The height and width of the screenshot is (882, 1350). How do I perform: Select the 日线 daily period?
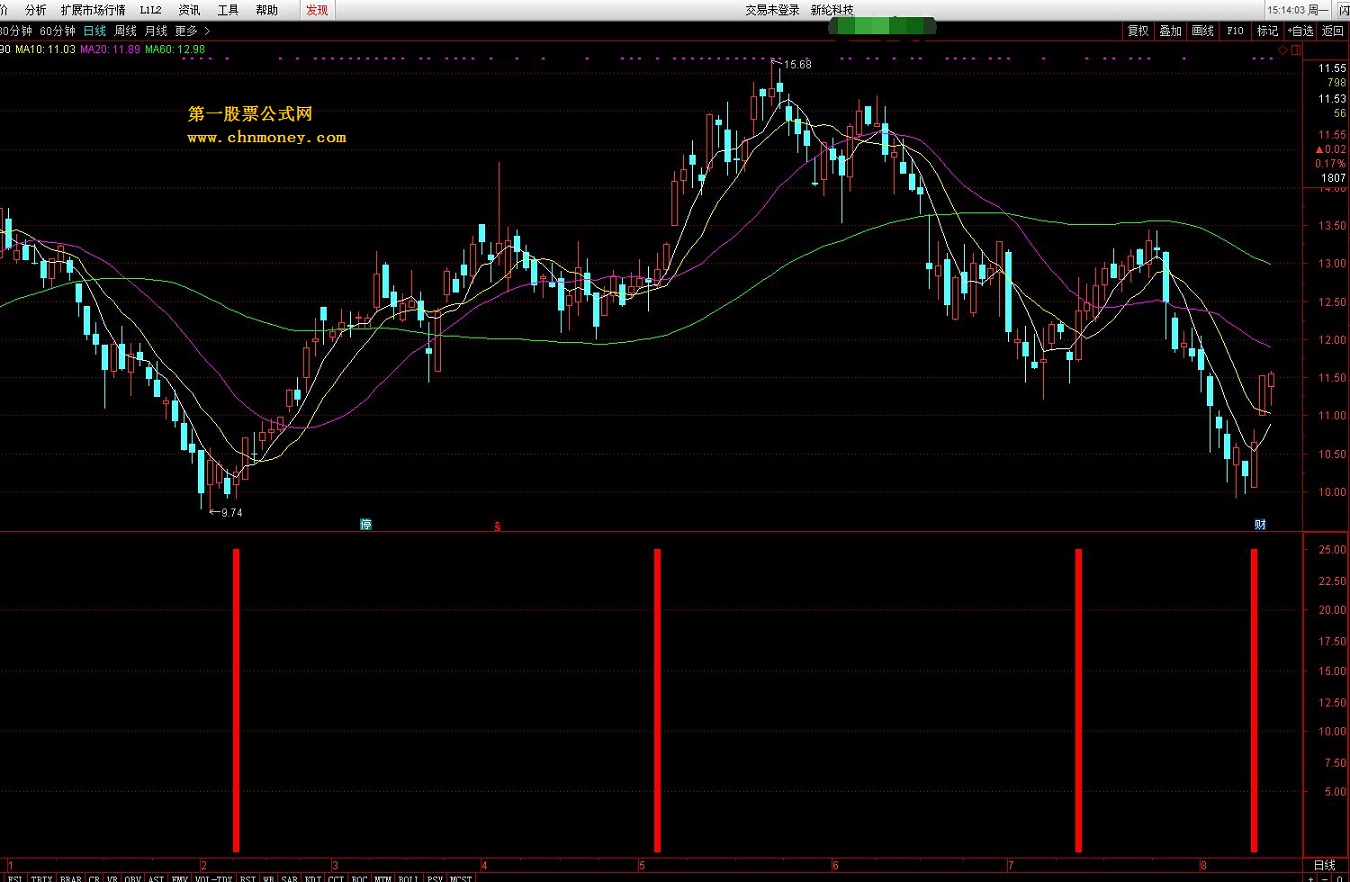click(94, 31)
